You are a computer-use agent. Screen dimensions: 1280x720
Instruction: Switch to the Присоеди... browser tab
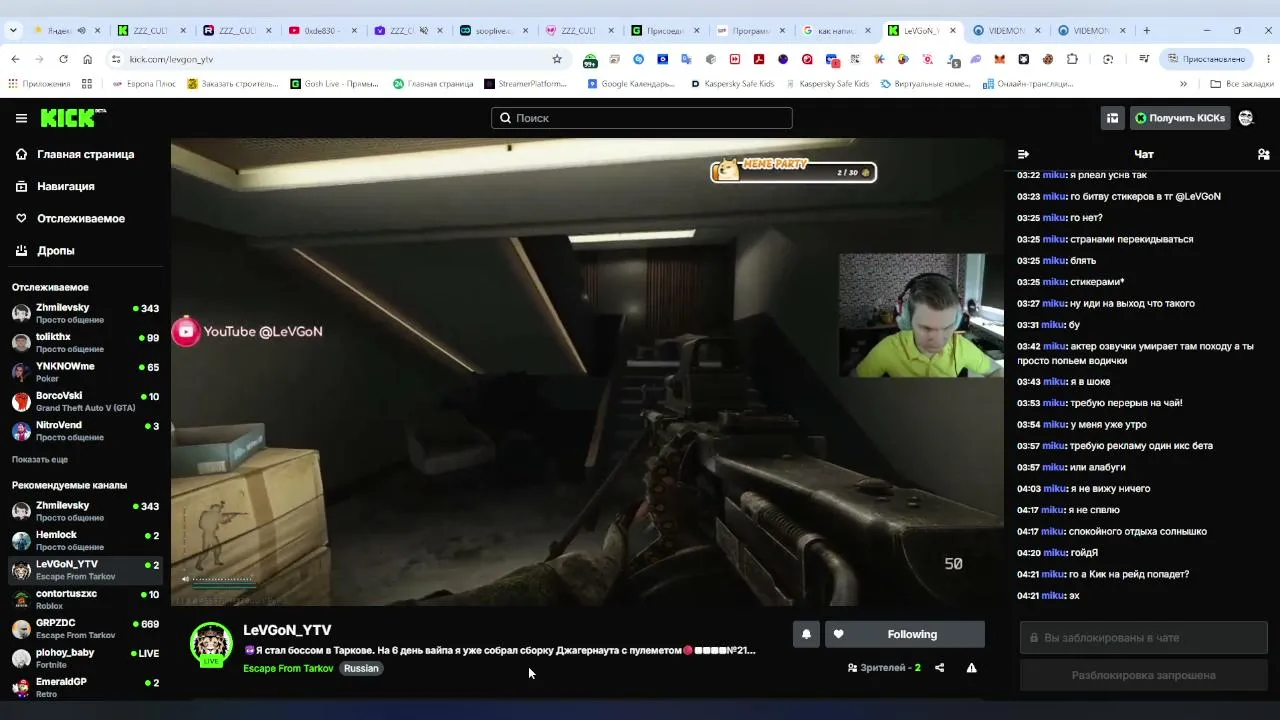(665, 30)
